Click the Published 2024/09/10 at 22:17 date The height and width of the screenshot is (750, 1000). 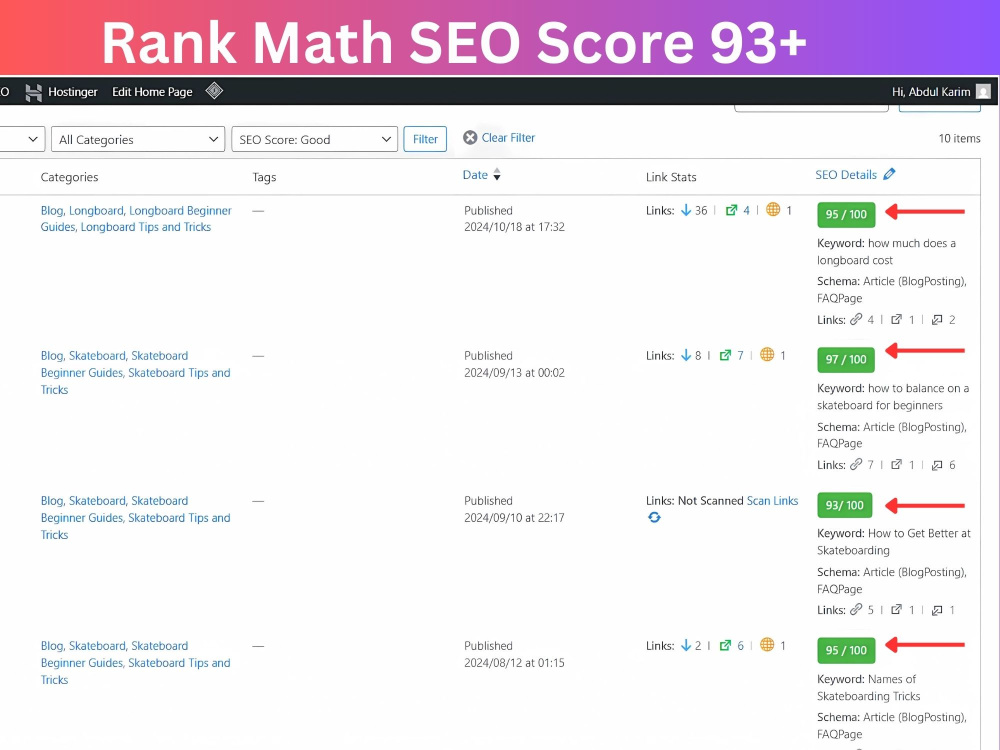(x=514, y=509)
